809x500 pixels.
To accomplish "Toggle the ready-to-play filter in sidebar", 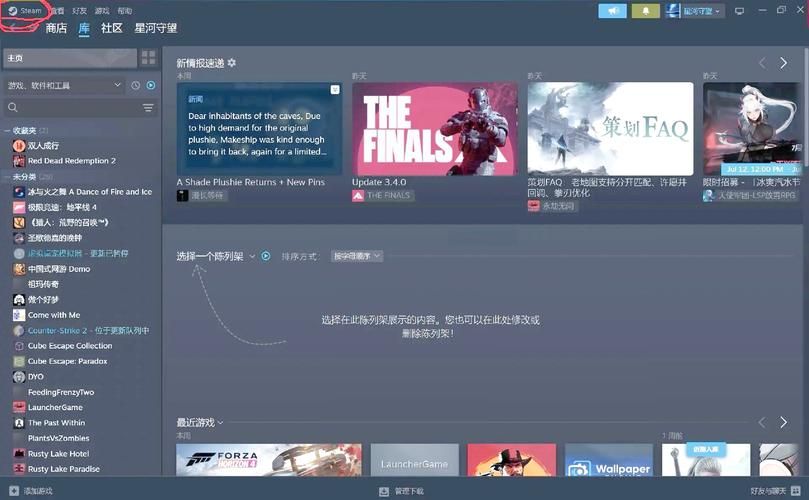I will [x=151, y=86].
